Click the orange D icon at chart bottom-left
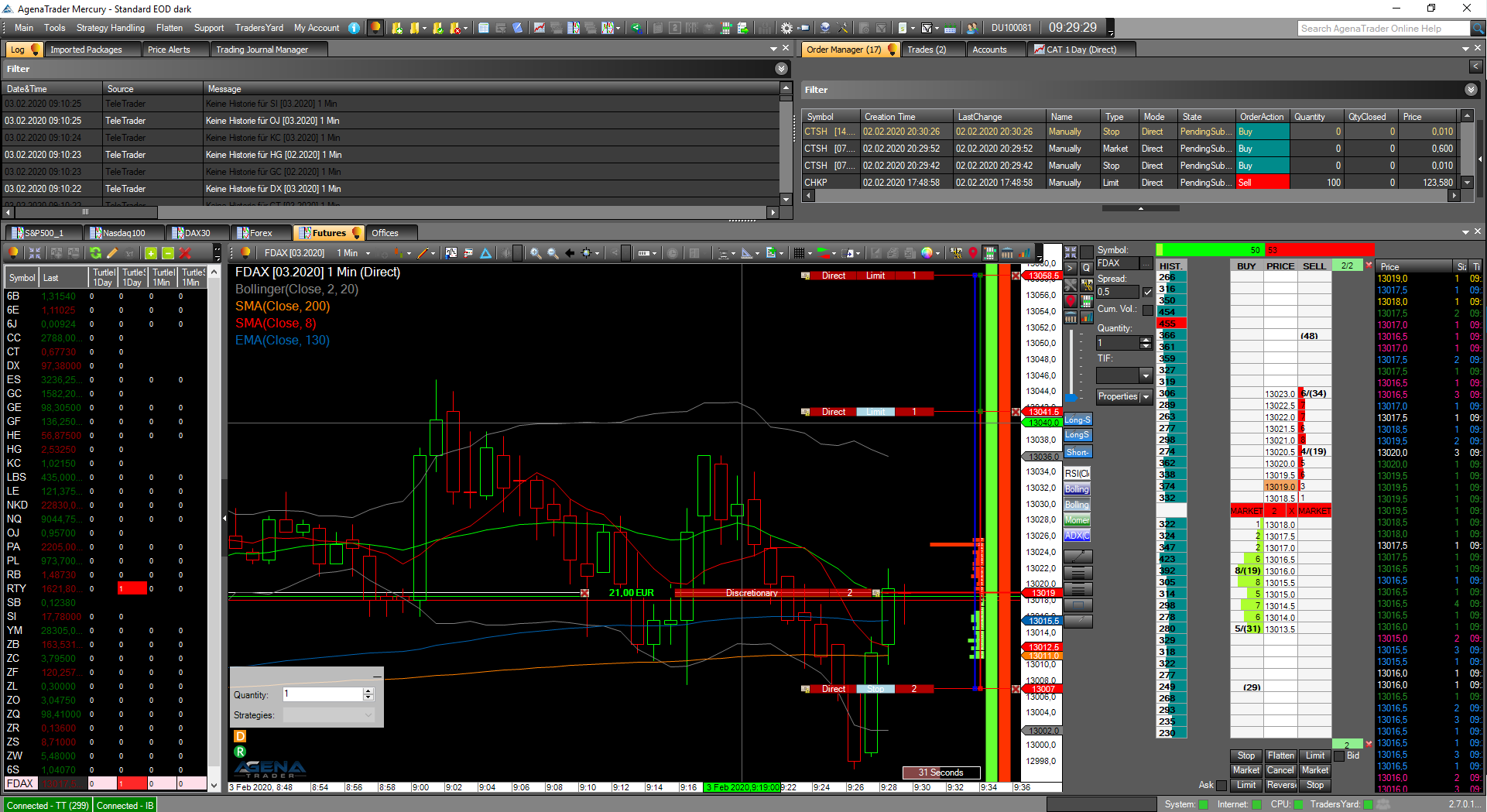 [x=240, y=736]
